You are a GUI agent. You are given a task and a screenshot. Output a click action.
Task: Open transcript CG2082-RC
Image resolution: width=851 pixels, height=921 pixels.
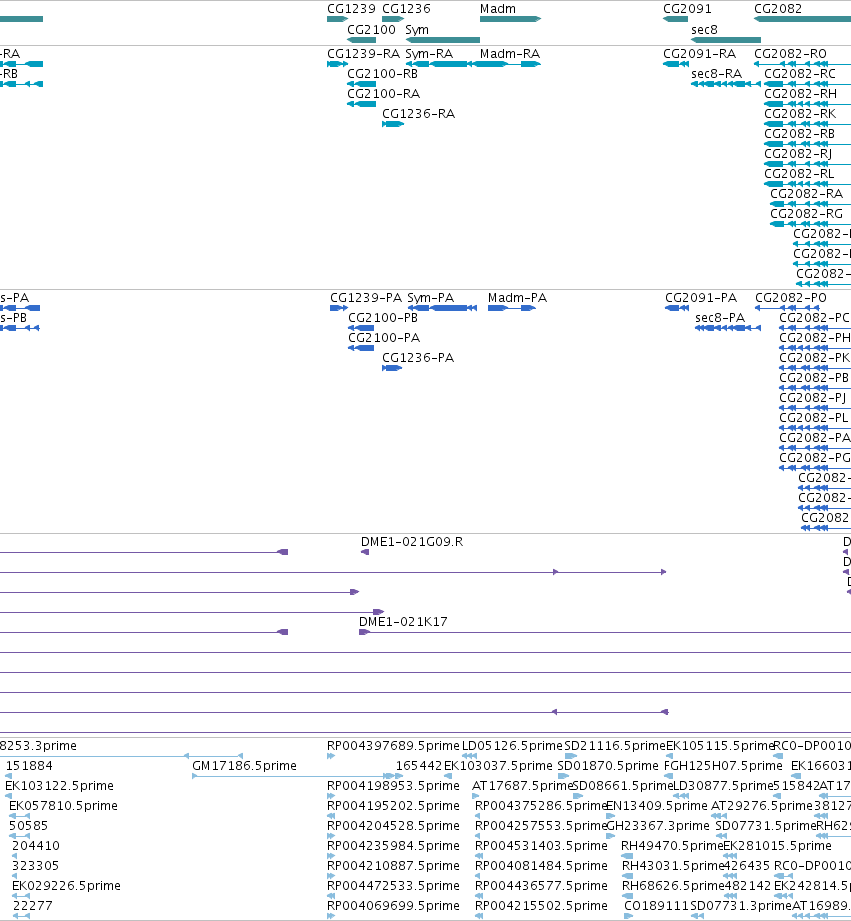tap(800, 74)
